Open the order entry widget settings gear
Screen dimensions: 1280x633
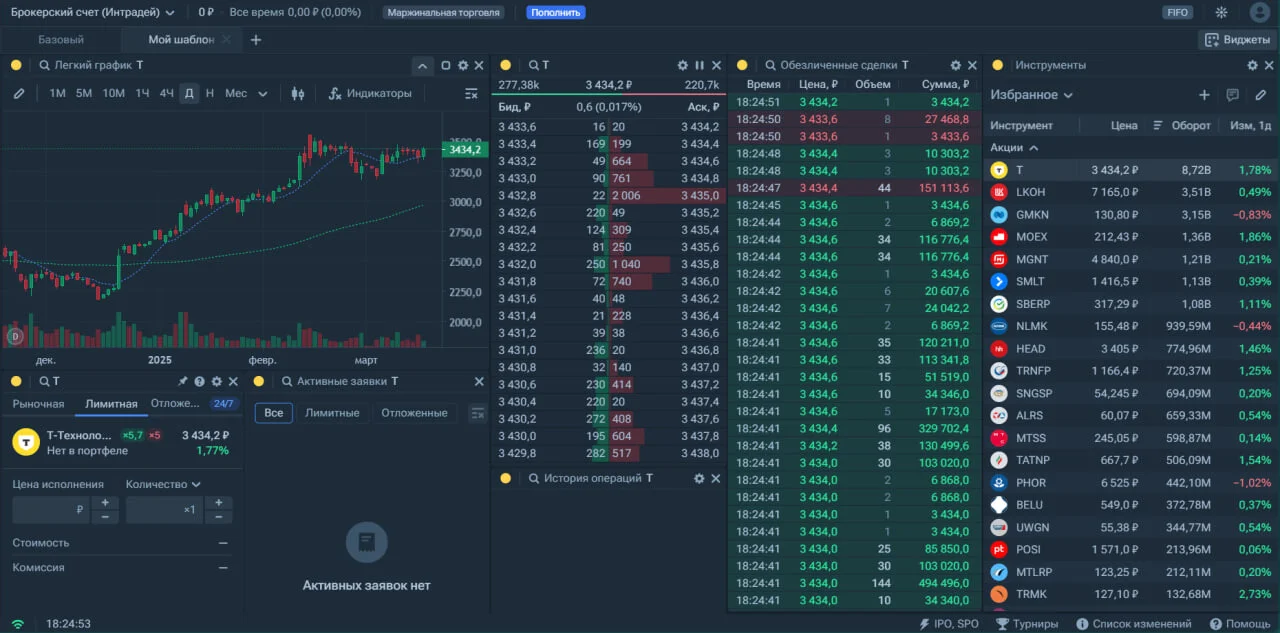[x=216, y=381]
